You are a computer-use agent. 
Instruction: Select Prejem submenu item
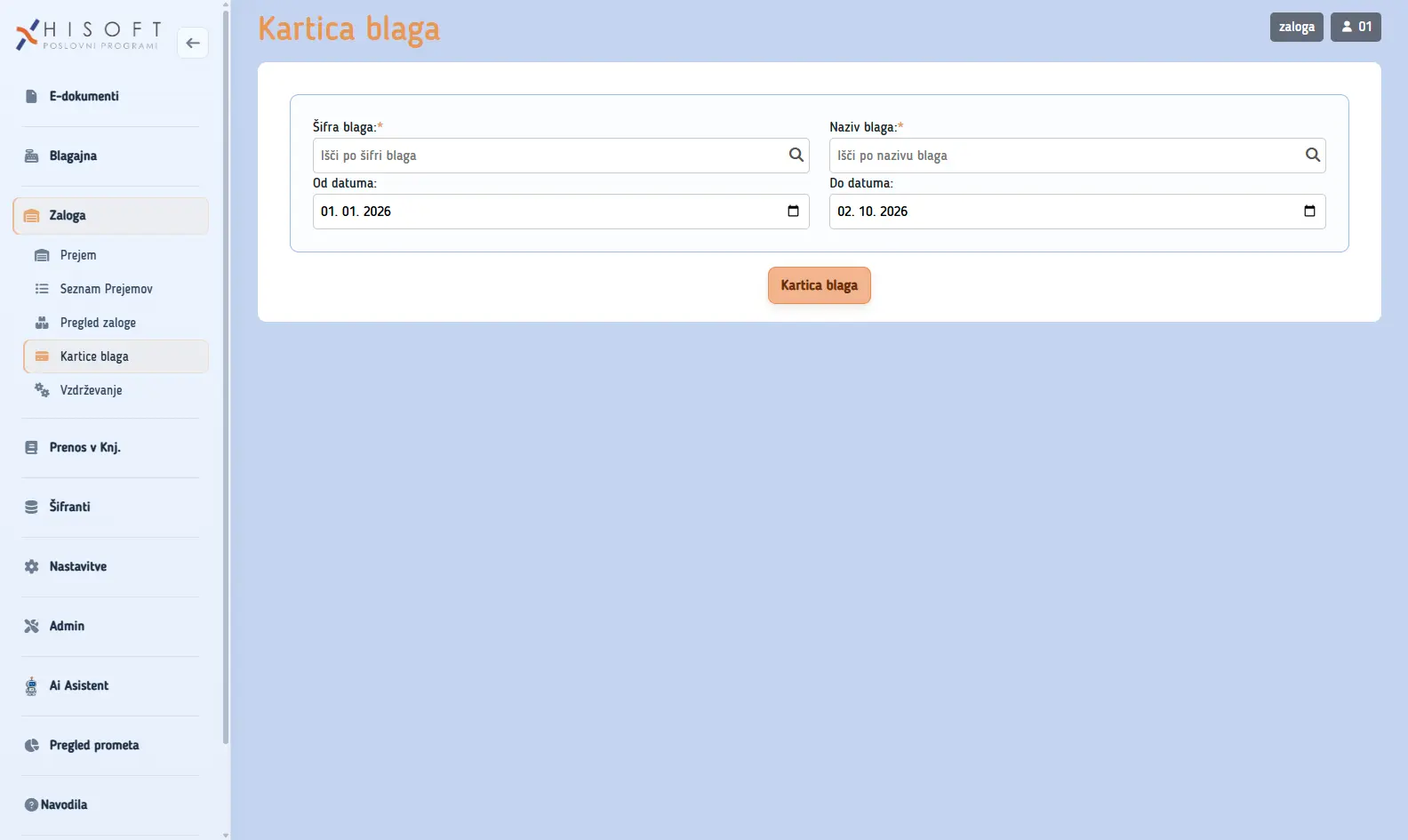pos(116,255)
